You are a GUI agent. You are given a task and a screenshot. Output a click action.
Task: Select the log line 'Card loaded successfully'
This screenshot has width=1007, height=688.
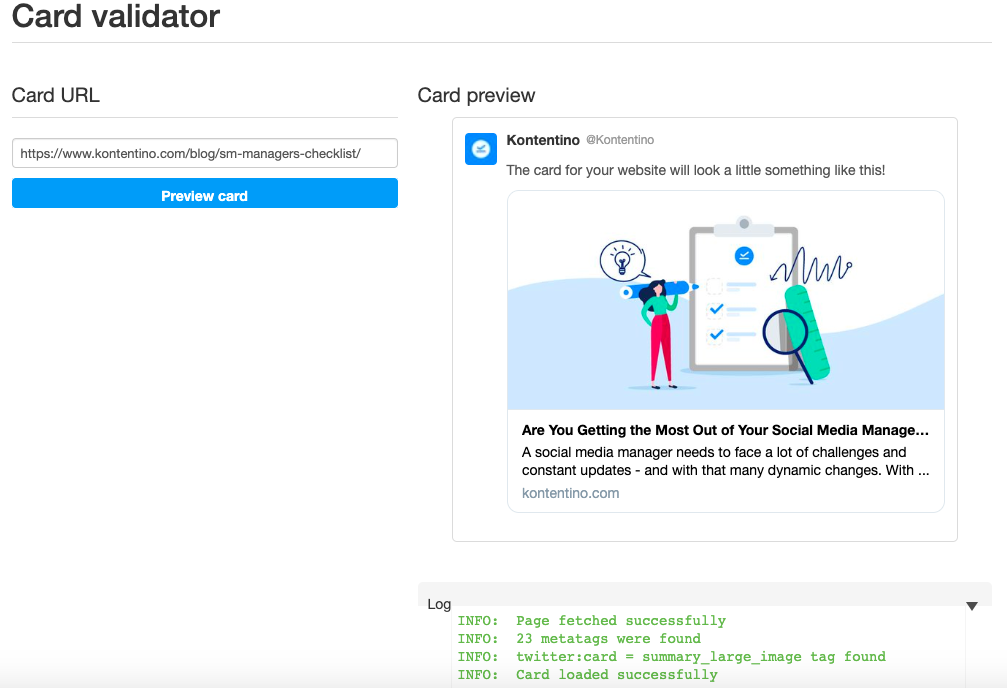[x=588, y=675]
